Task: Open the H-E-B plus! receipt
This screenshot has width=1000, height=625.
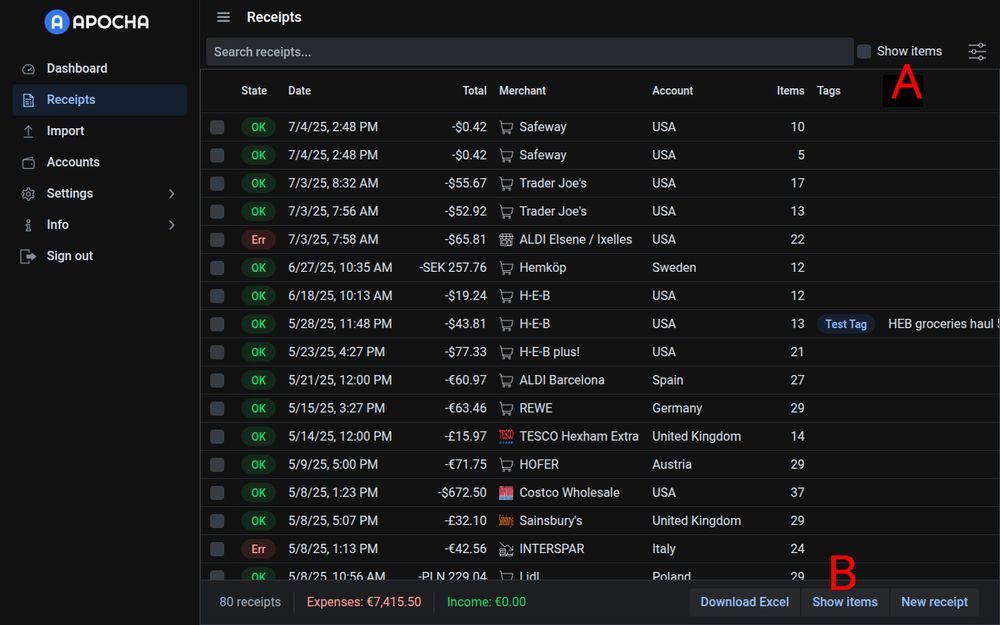Action: (x=600, y=352)
